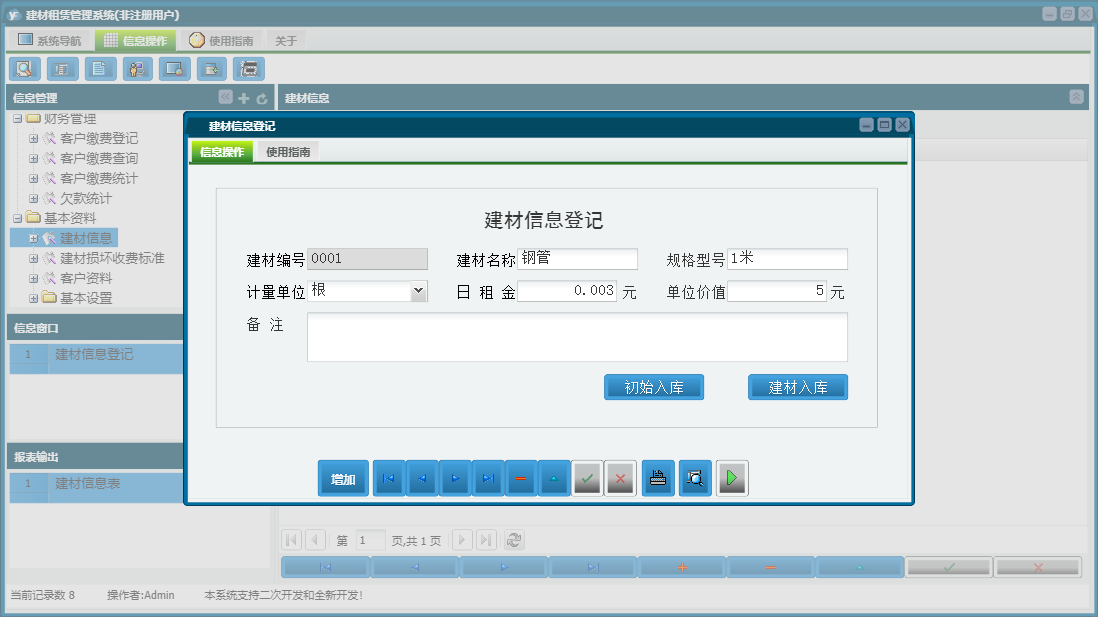This screenshot has height=617, width=1098.
Task: Click the 初始入库 button
Action: coord(654,387)
